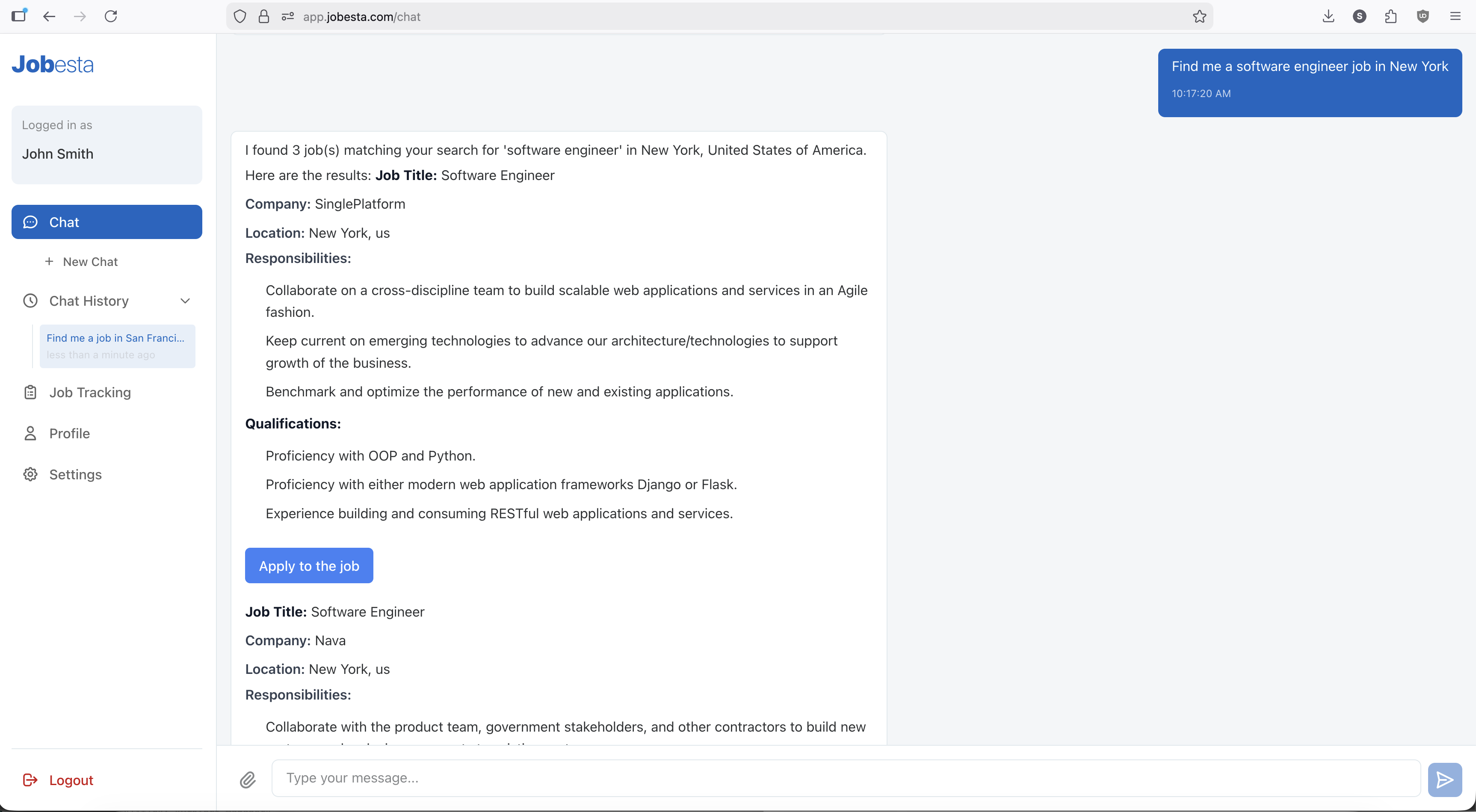View site security via the lock icon
Image resolution: width=1476 pixels, height=812 pixels.
tap(264, 16)
